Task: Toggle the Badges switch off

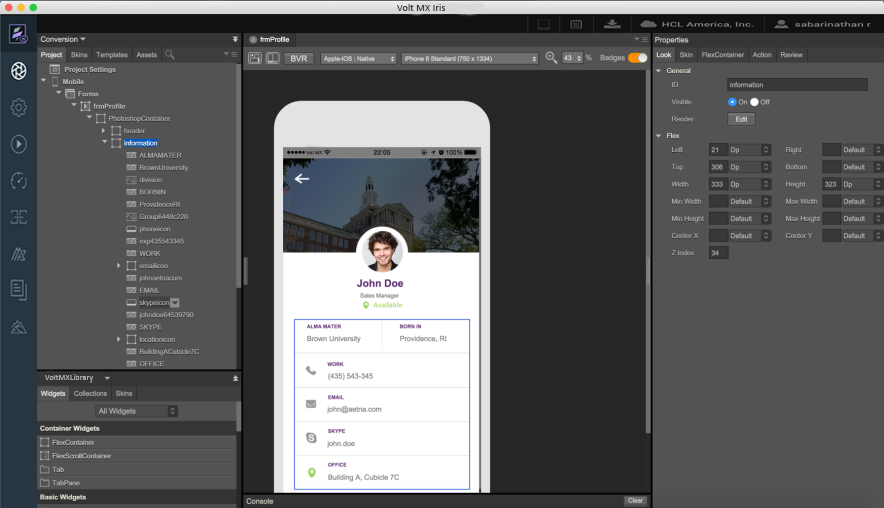Action: [637, 58]
